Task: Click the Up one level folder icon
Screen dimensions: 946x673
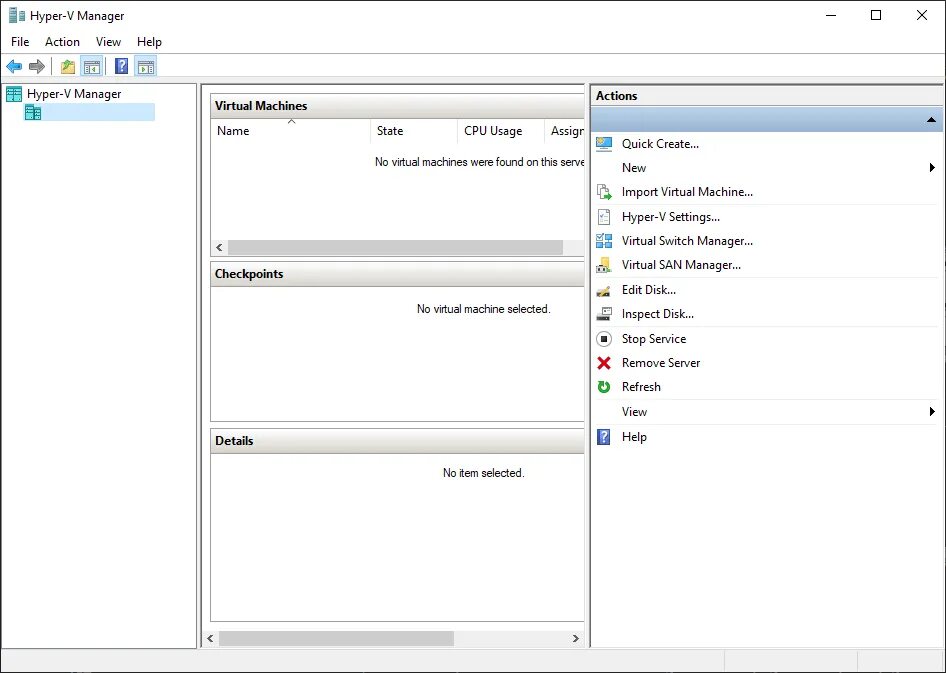Action: [x=68, y=66]
